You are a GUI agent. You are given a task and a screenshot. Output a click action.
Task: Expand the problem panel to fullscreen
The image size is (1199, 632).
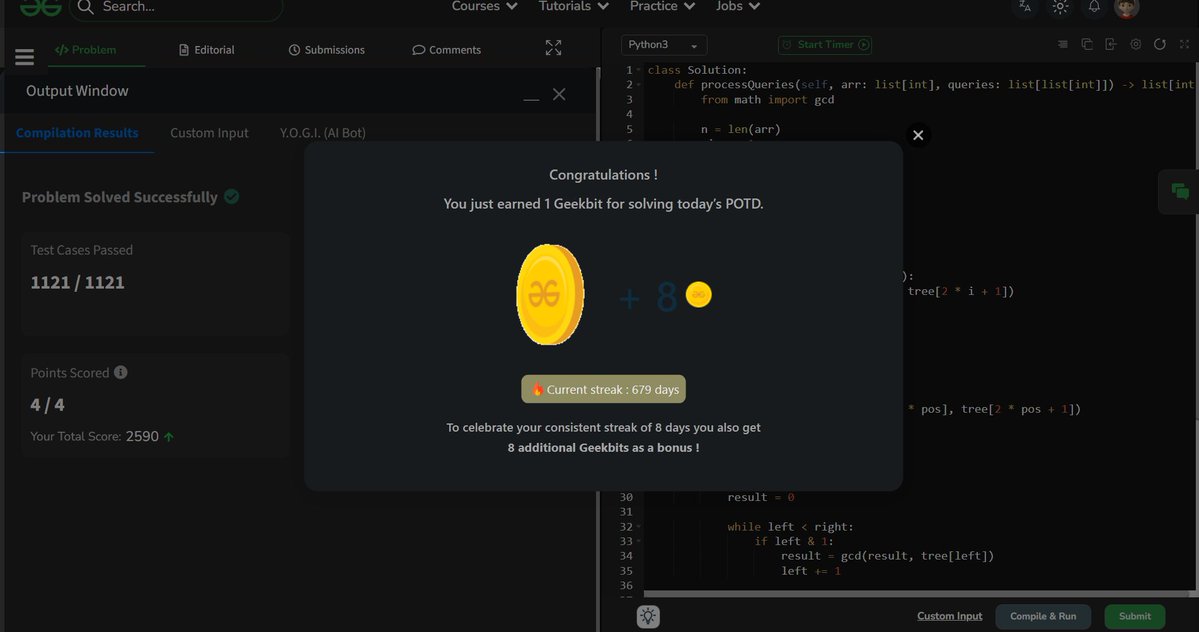pos(554,48)
